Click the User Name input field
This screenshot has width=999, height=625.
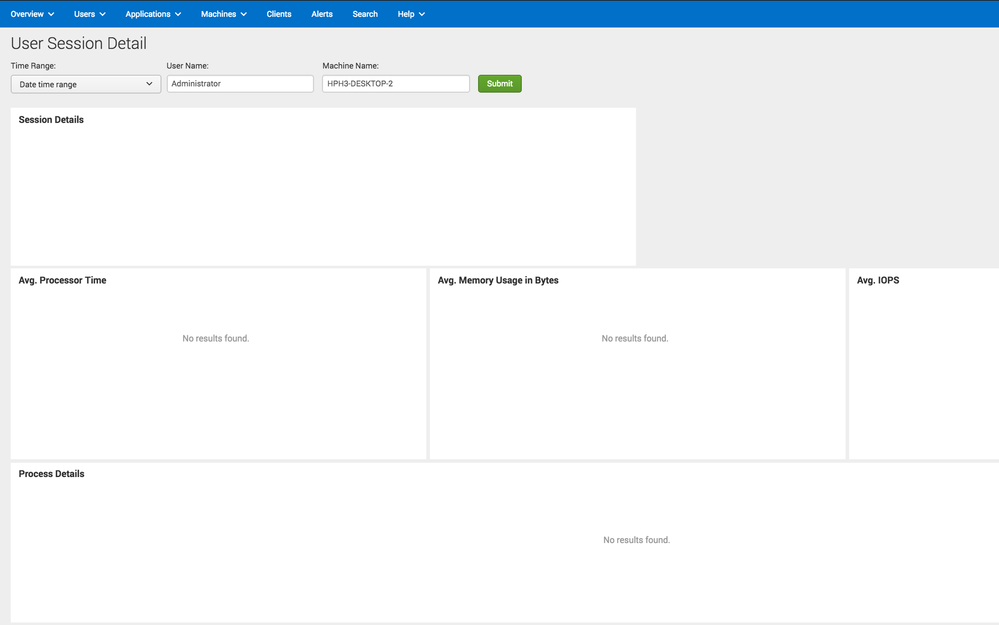[240, 84]
